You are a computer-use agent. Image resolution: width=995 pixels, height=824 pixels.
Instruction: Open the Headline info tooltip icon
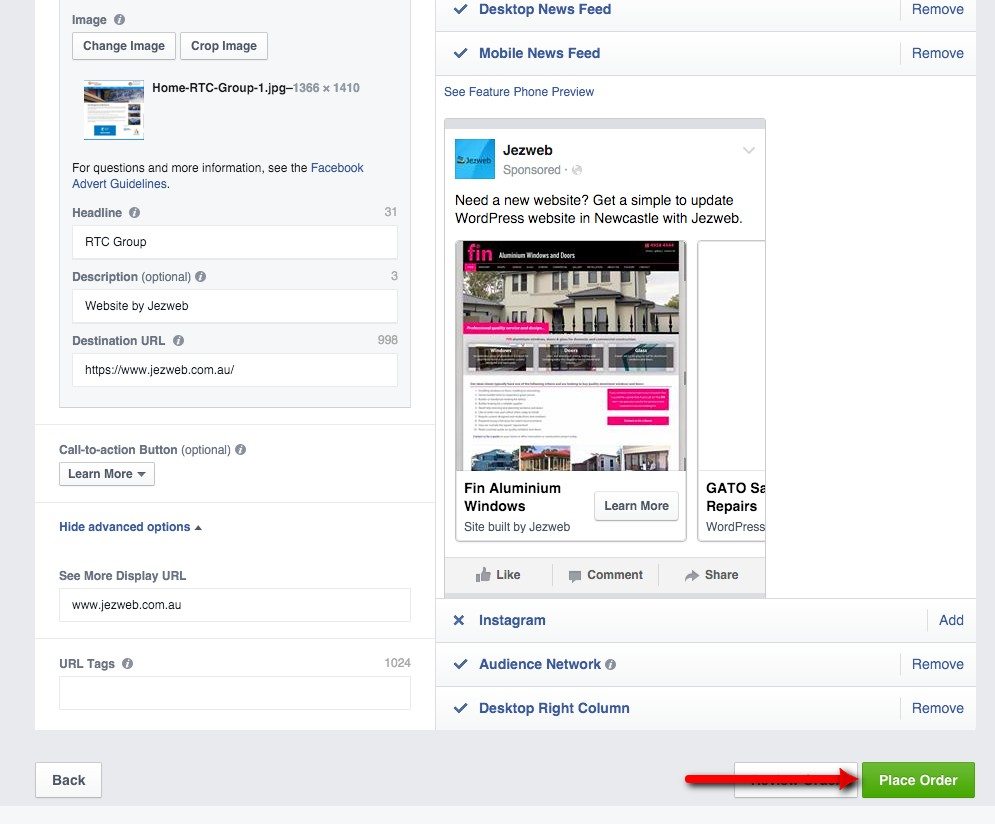(x=135, y=212)
